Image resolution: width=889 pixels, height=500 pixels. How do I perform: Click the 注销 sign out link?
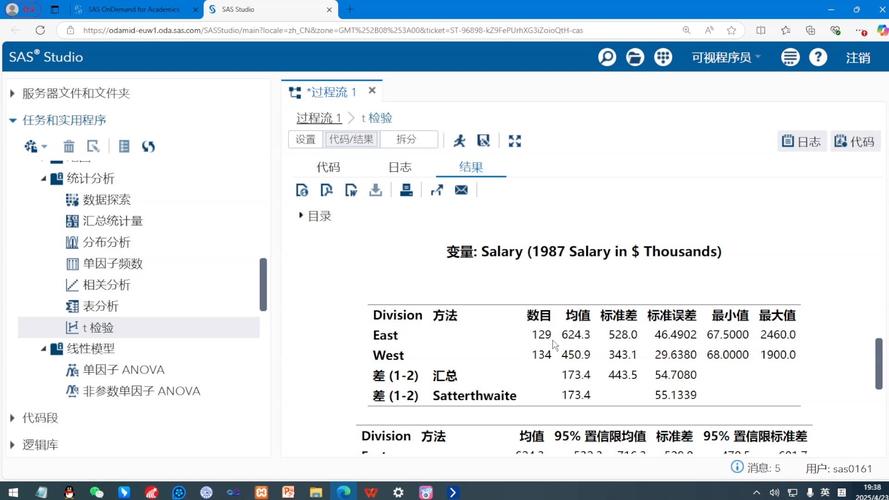(x=858, y=58)
